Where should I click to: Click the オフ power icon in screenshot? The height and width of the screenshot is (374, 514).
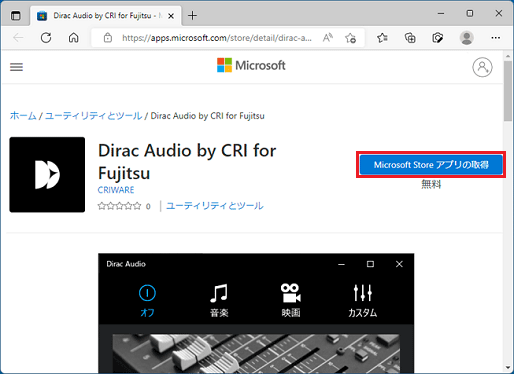147,293
